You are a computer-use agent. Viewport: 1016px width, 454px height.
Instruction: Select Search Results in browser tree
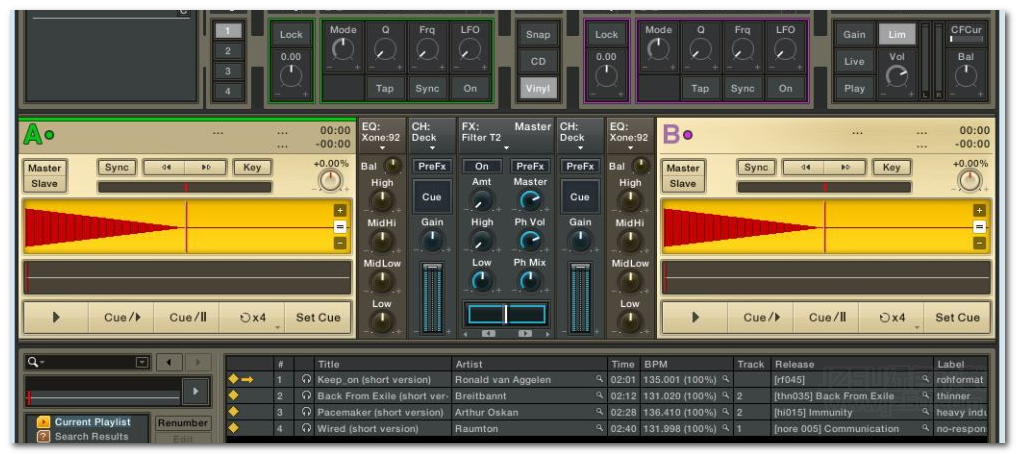point(91,436)
